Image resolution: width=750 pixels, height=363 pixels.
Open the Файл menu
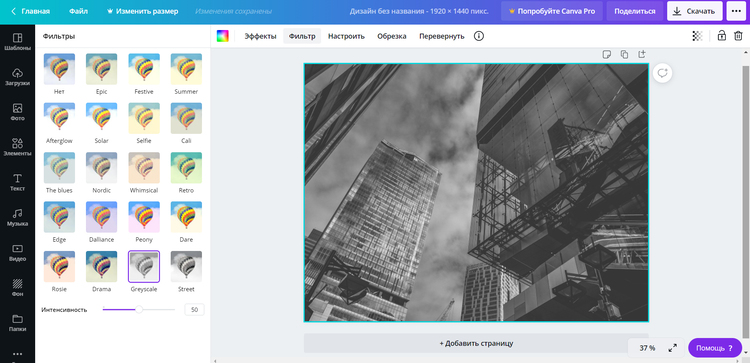coord(78,11)
